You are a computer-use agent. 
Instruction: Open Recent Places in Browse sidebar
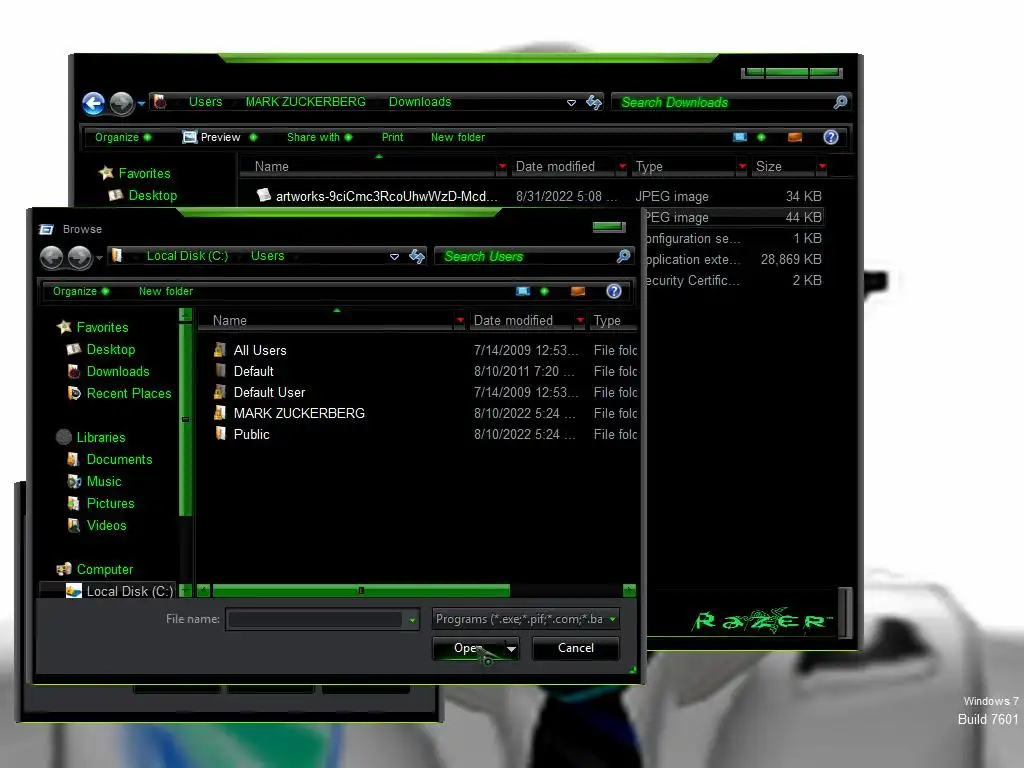[129, 394]
